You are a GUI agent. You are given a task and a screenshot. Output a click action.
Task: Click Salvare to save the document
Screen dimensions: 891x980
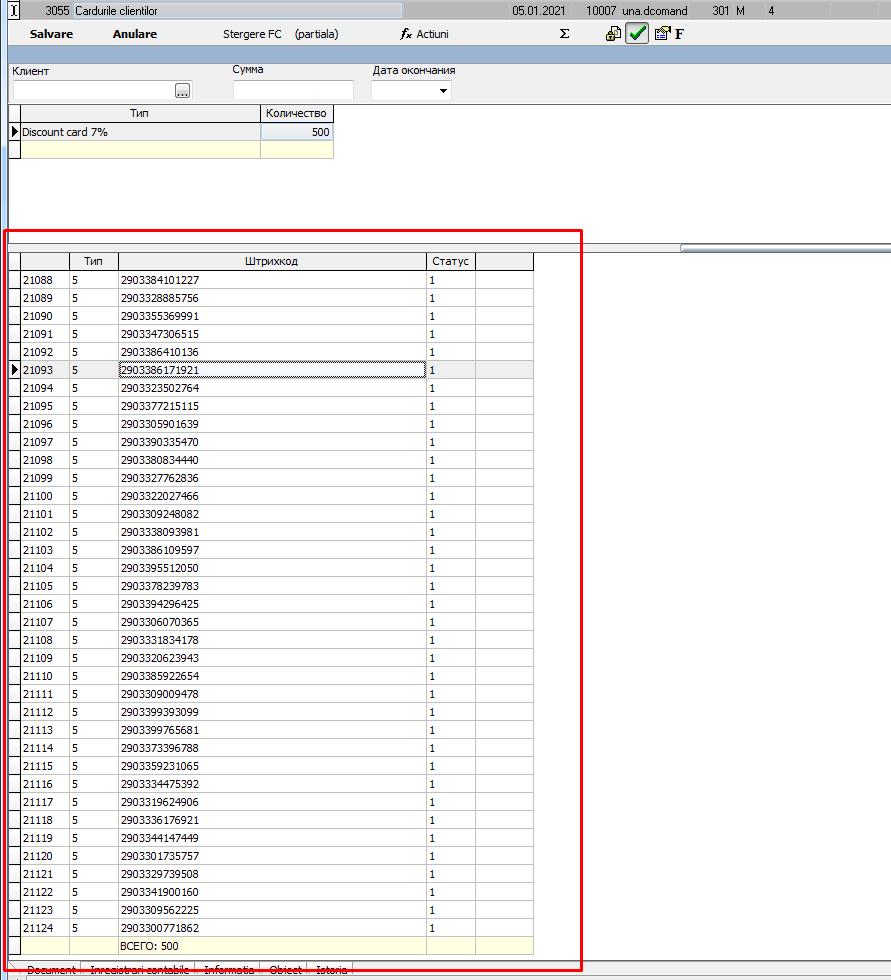pos(51,34)
